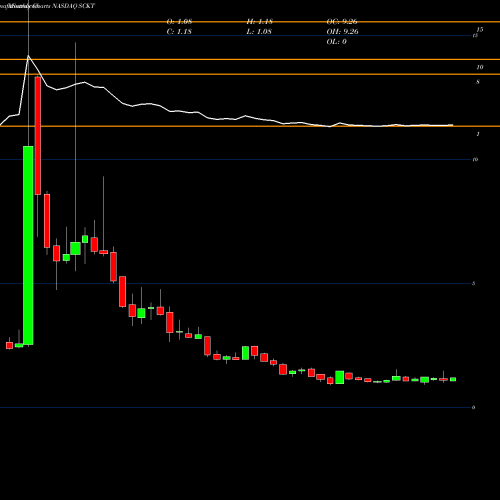Click the price axis label 0
The width and height of the screenshot is (500, 500).
tap(473, 407)
